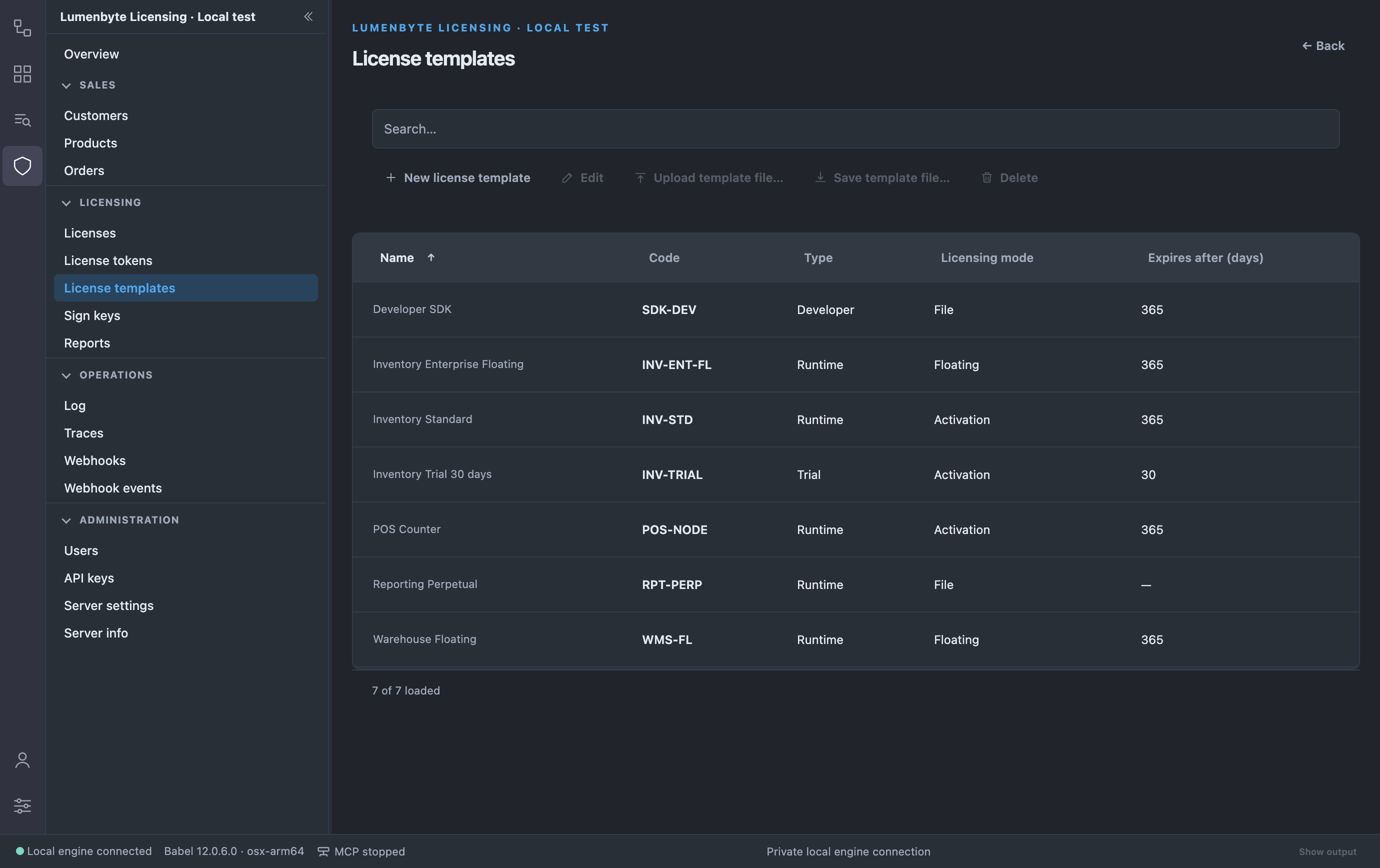Viewport: 1380px width, 868px height.
Task: Sort by Licensing mode column header
Action: 987,258
